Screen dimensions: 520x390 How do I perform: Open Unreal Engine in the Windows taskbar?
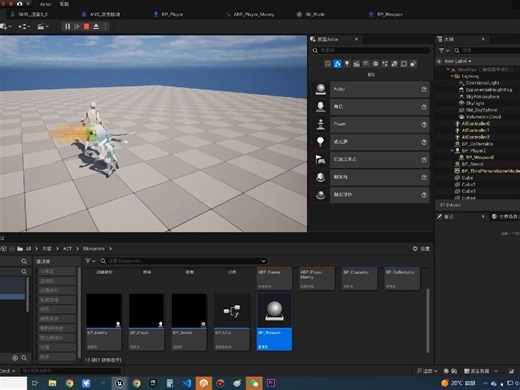(120, 383)
